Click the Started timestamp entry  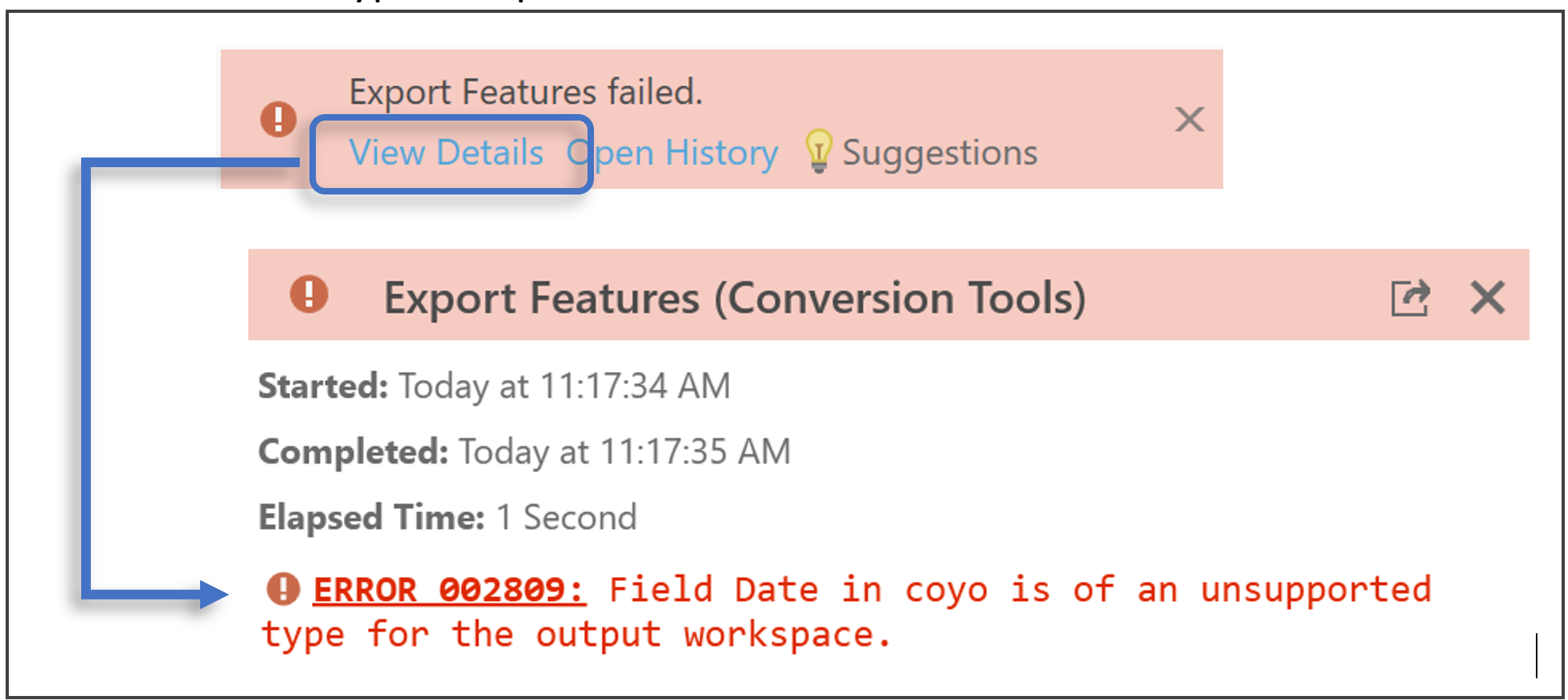pos(493,386)
